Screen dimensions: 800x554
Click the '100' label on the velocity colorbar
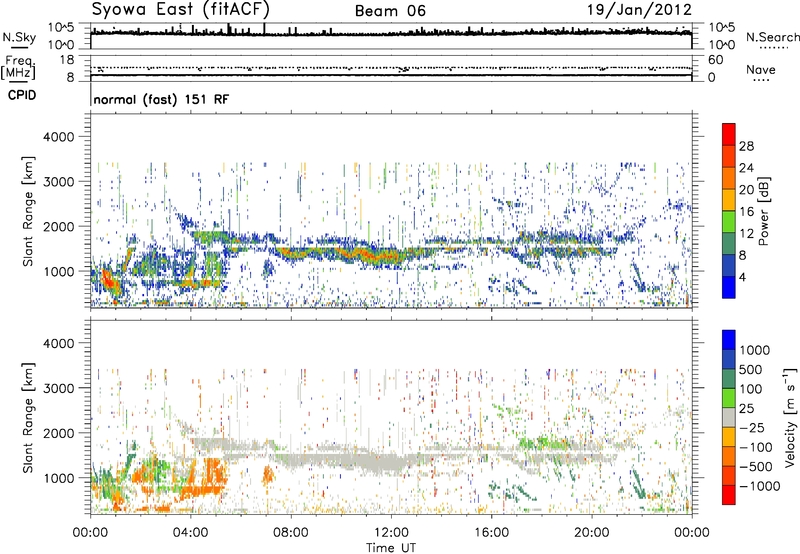pyautogui.click(x=750, y=389)
